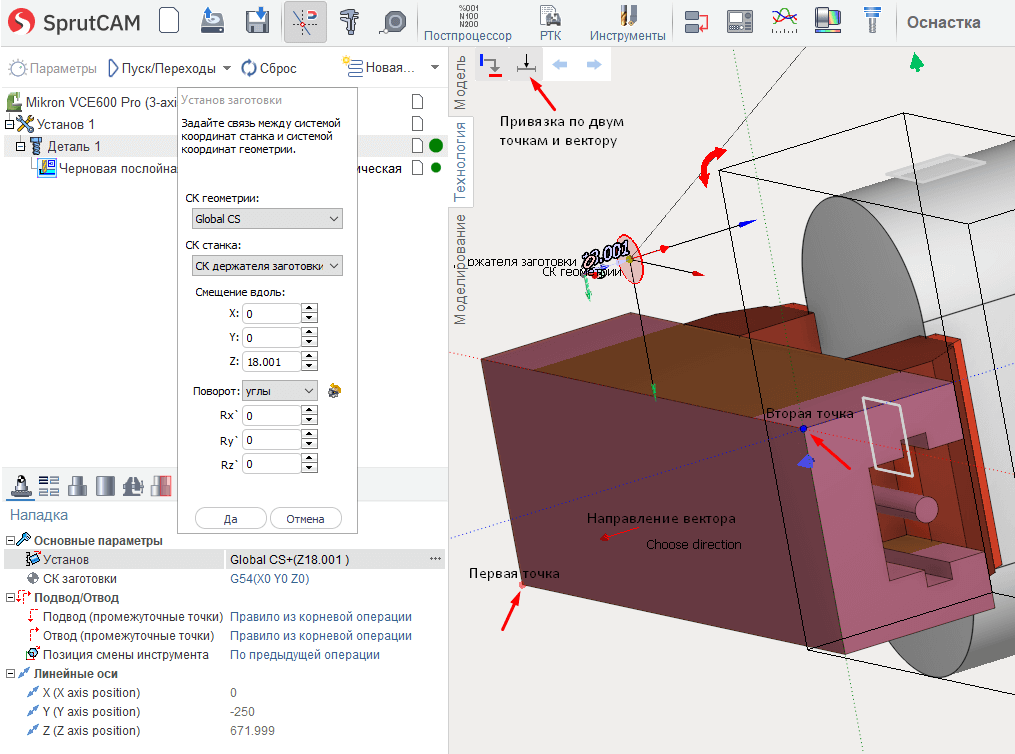Switch to the Технология vertical tab
1015x754 pixels.
(460, 162)
